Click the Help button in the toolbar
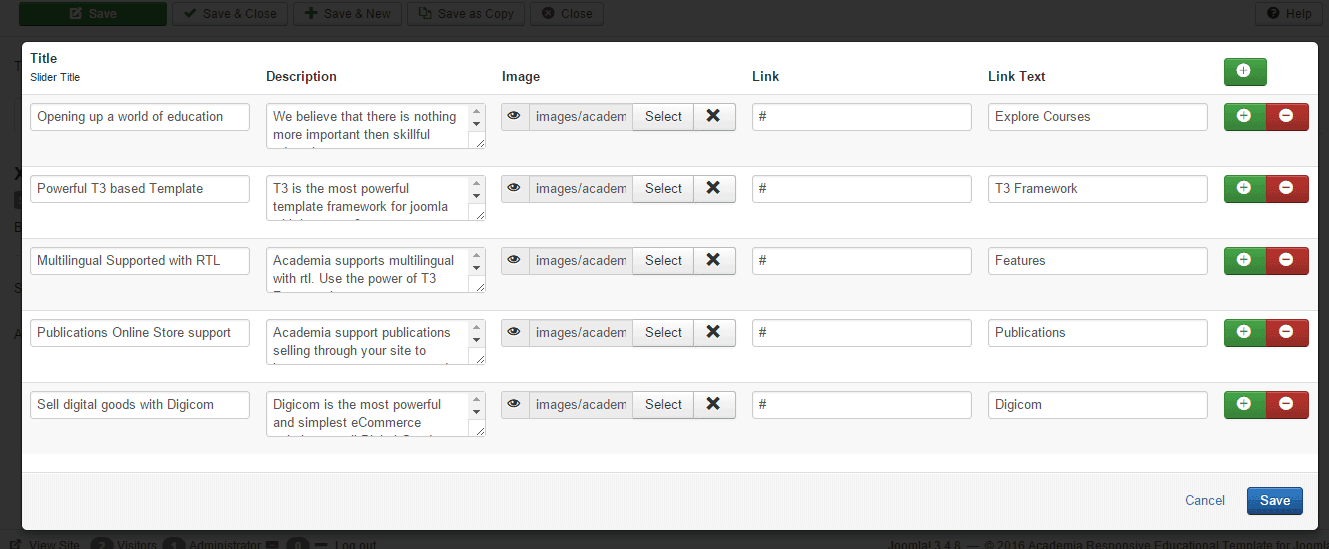Viewport: 1329px width, 549px height. tap(1288, 14)
